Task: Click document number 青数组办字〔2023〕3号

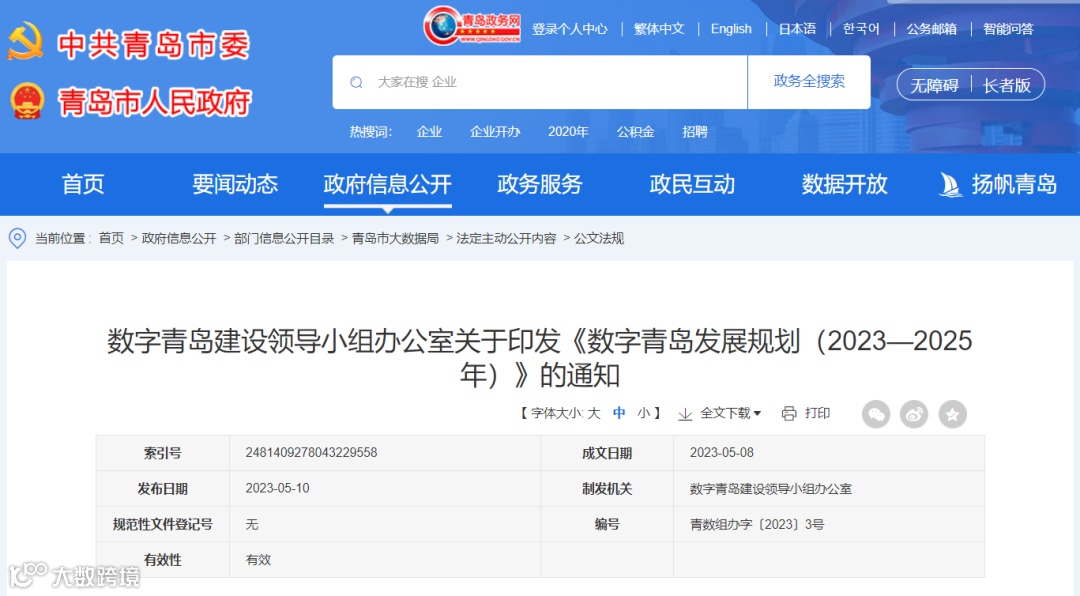Action: point(757,524)
